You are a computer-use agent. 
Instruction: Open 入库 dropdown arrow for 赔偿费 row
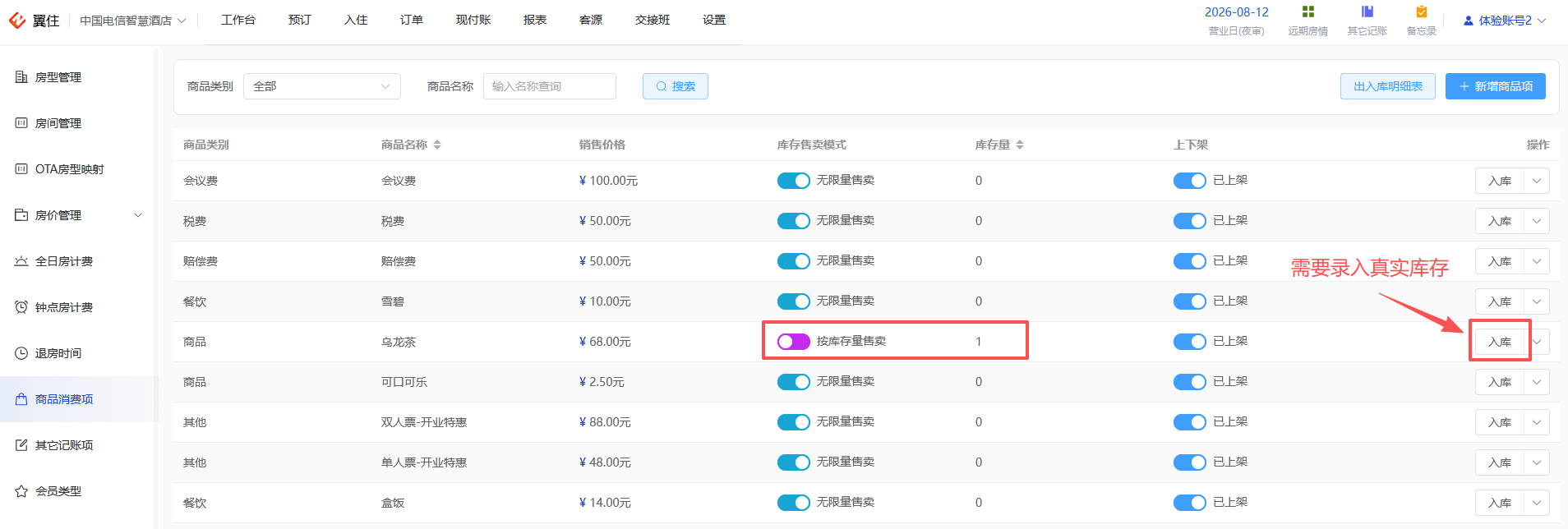point(1537,261)
